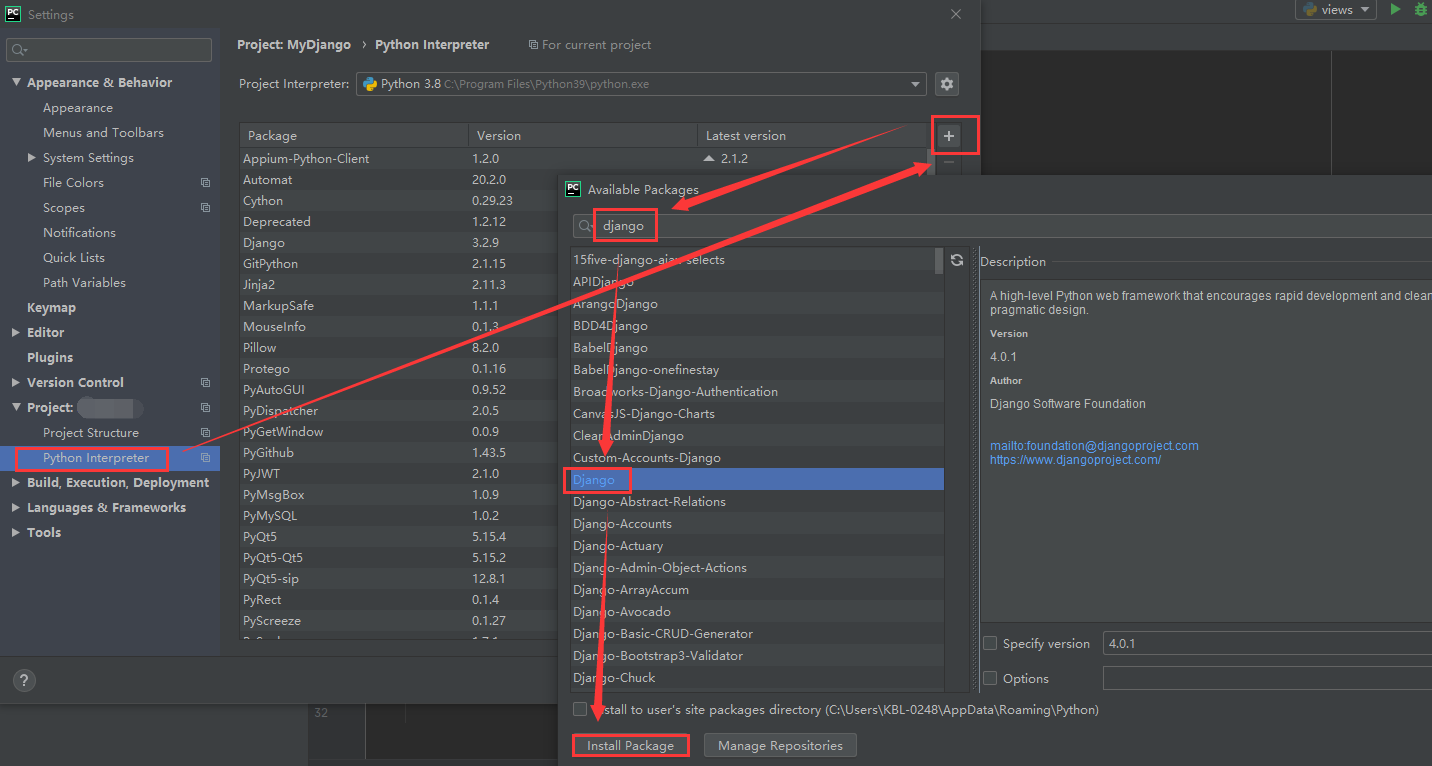Toggle the Options checkbox
Image resolution: width=1432 pixels, height=766 pixels.
pos(990,678)
